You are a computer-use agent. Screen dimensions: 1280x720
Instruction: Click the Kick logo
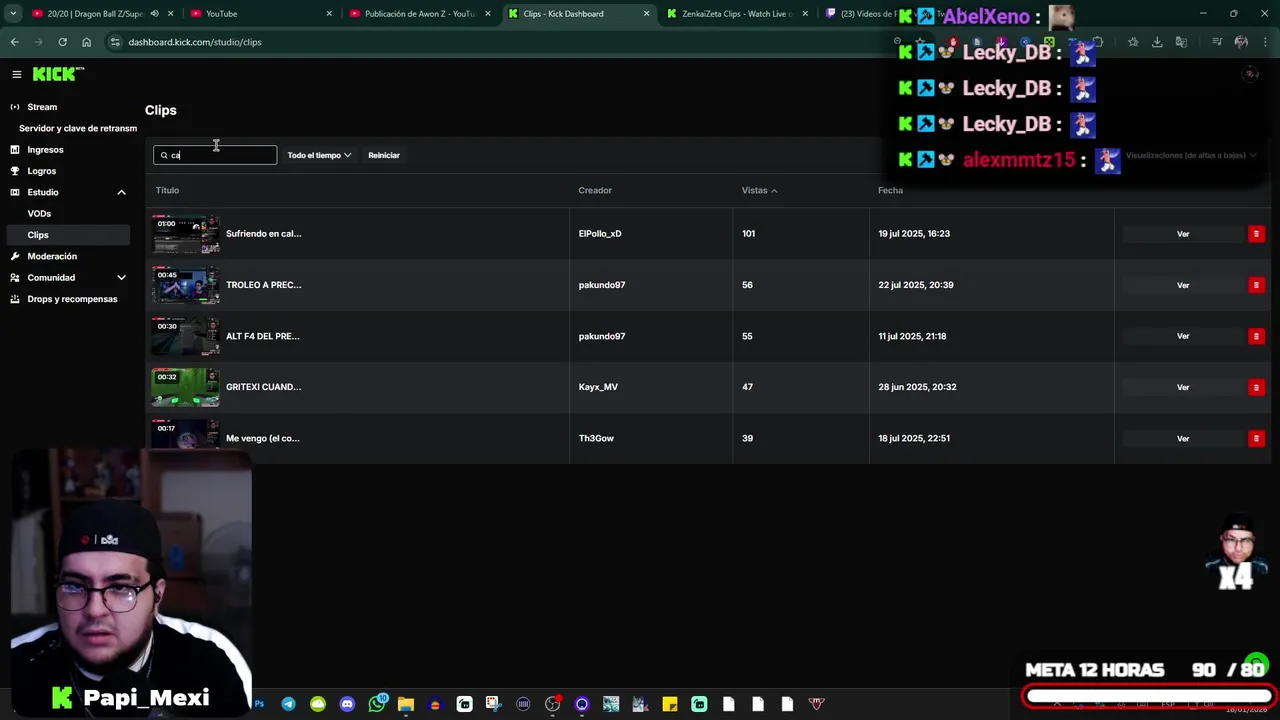pos(58,74)
